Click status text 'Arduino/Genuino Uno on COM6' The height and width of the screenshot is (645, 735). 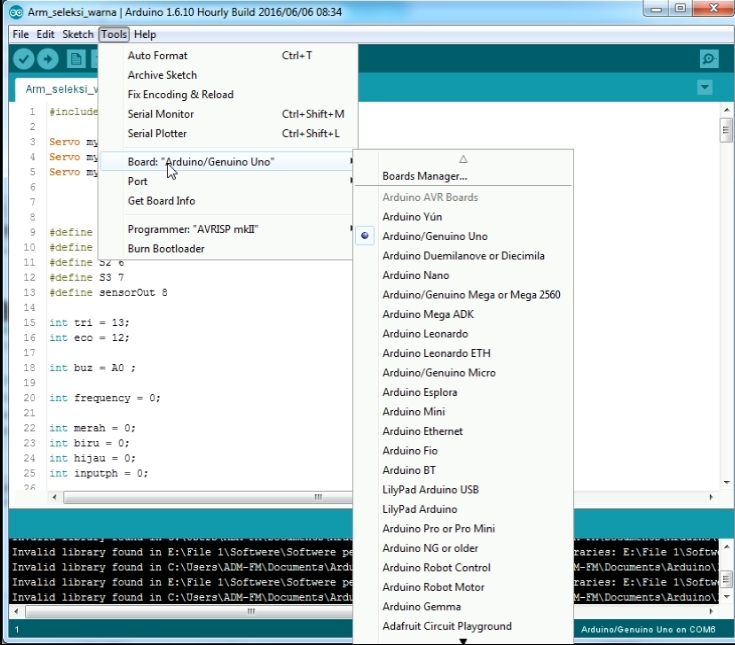tap(648, 630)
